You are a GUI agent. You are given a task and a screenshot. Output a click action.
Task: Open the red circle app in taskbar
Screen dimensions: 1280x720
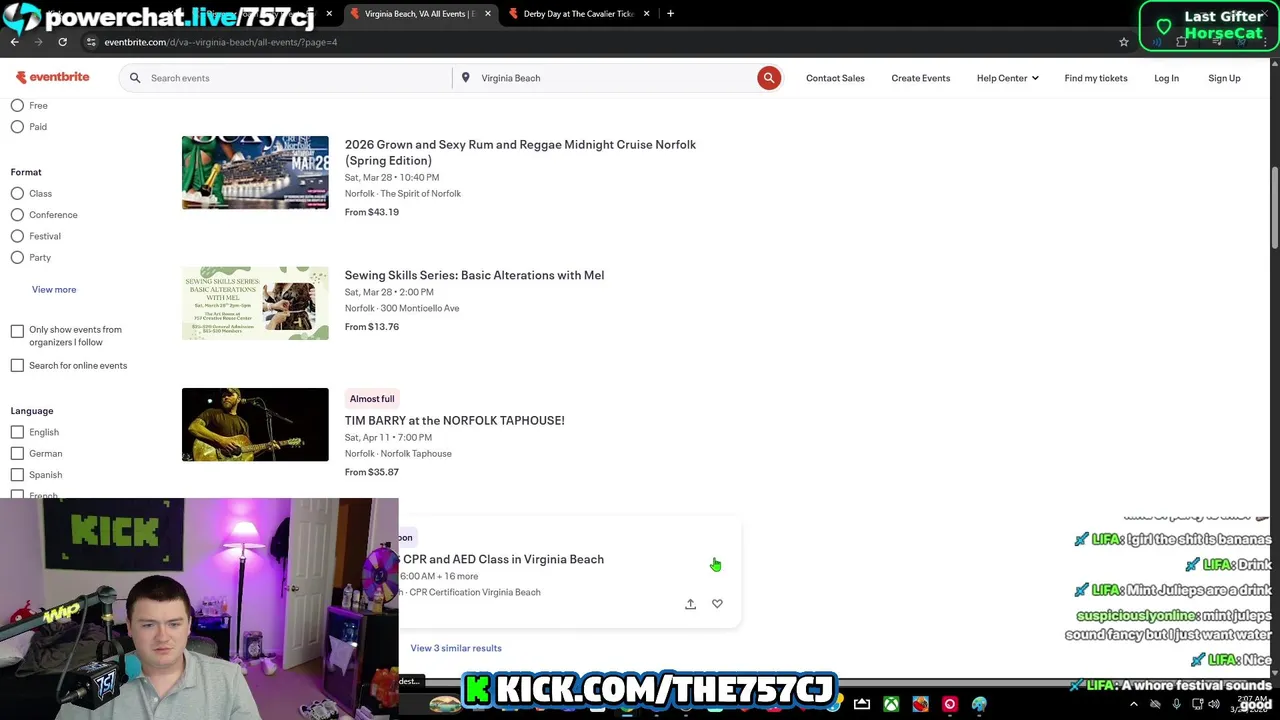(949, 705)
